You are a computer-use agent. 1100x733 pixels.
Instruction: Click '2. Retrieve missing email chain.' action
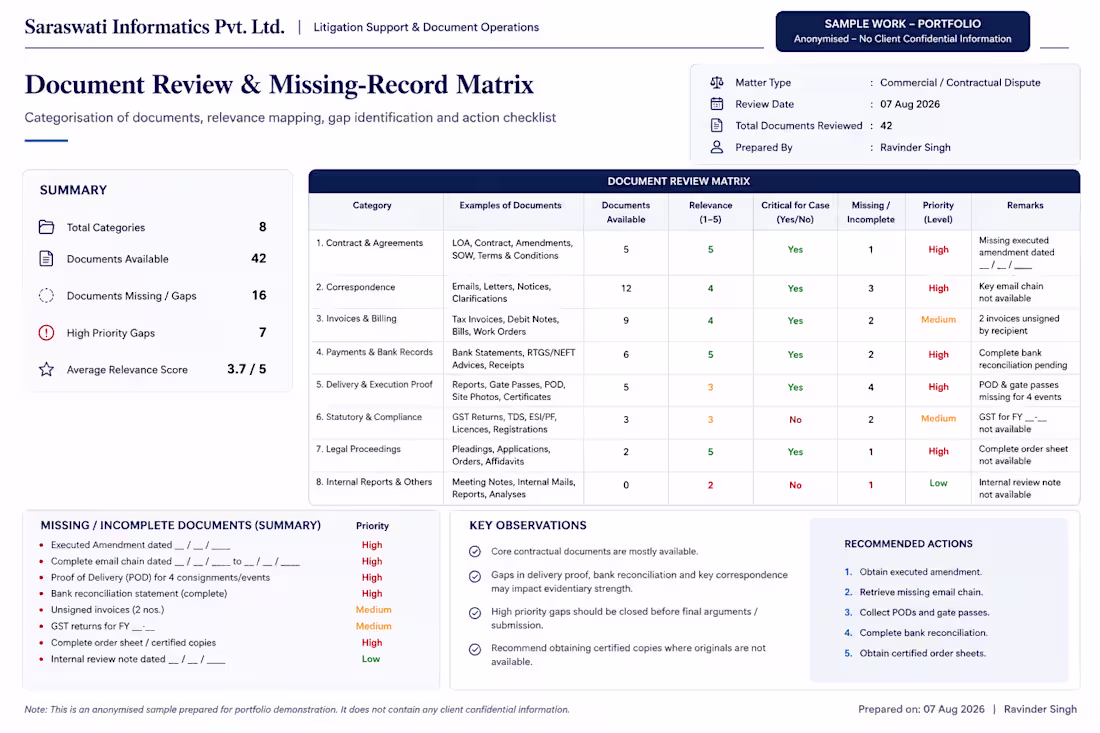coord(913,592)
